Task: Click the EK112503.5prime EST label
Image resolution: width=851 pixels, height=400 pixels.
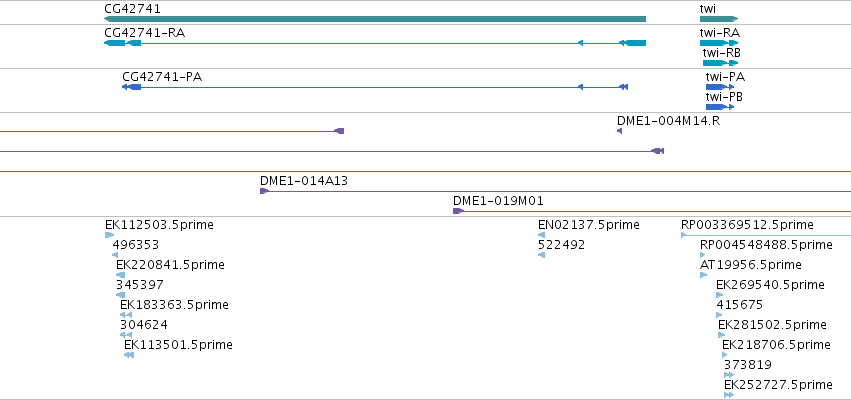Action: [160, 225]
